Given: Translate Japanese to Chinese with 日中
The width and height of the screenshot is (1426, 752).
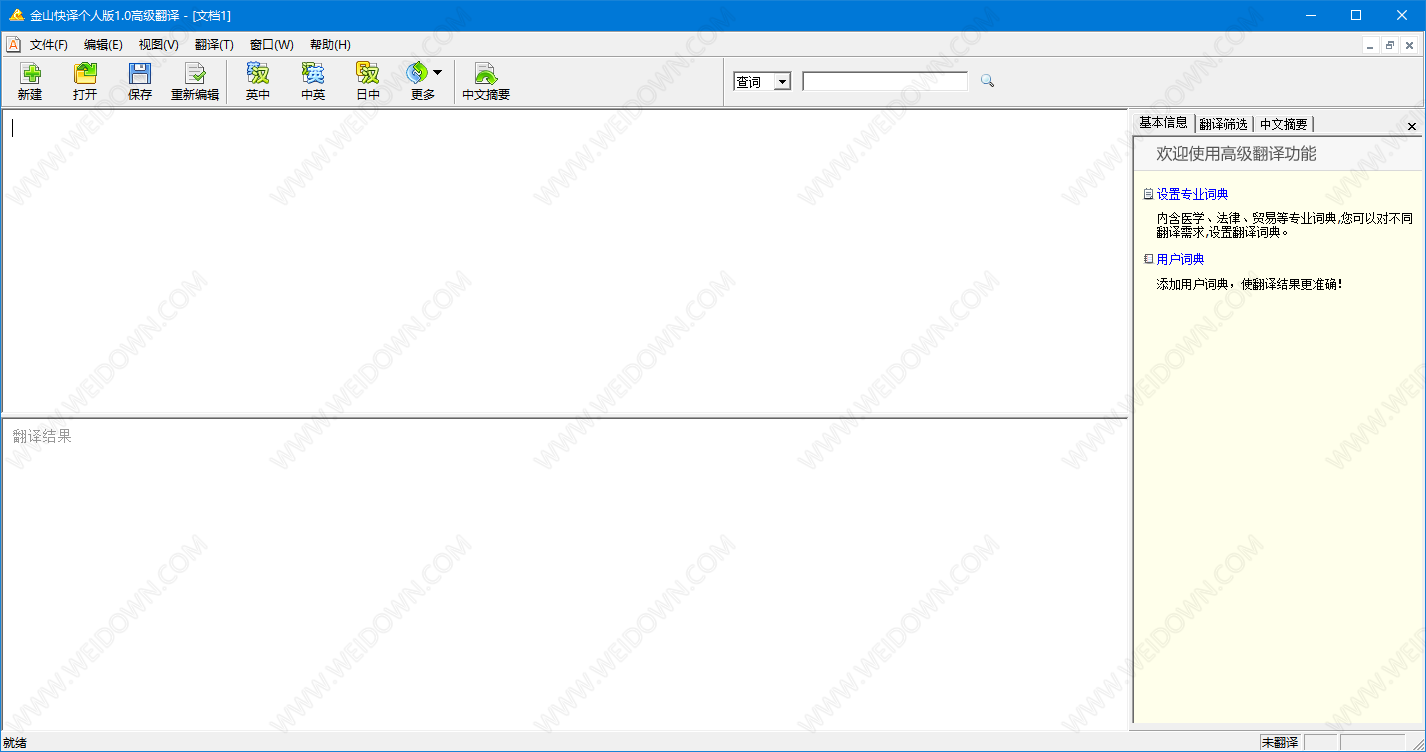Looking at the screenshot, I should click(368, 82).
